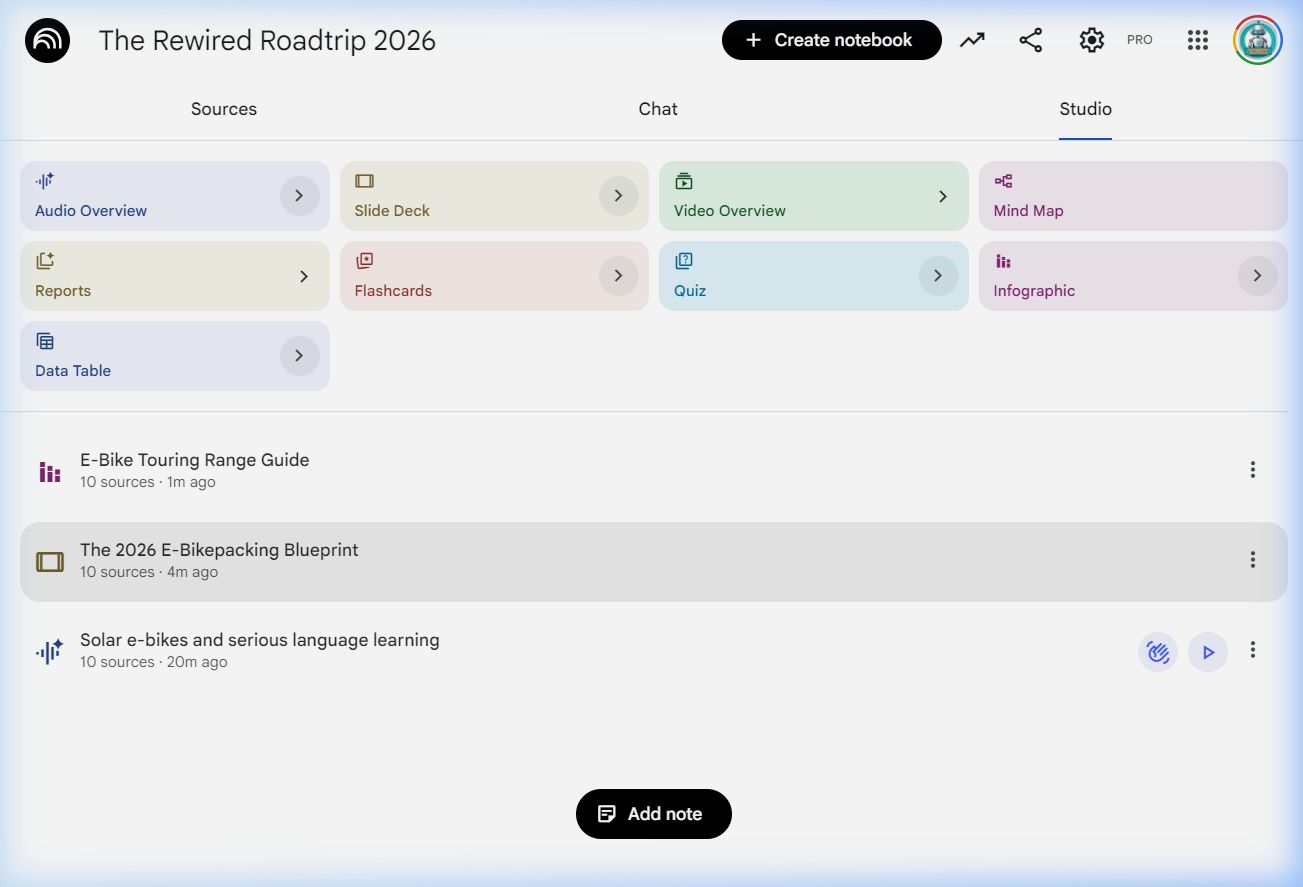1303x887 pixels.
Task: Click the NotebookLM logo icon
Action: tap(47, 40)
